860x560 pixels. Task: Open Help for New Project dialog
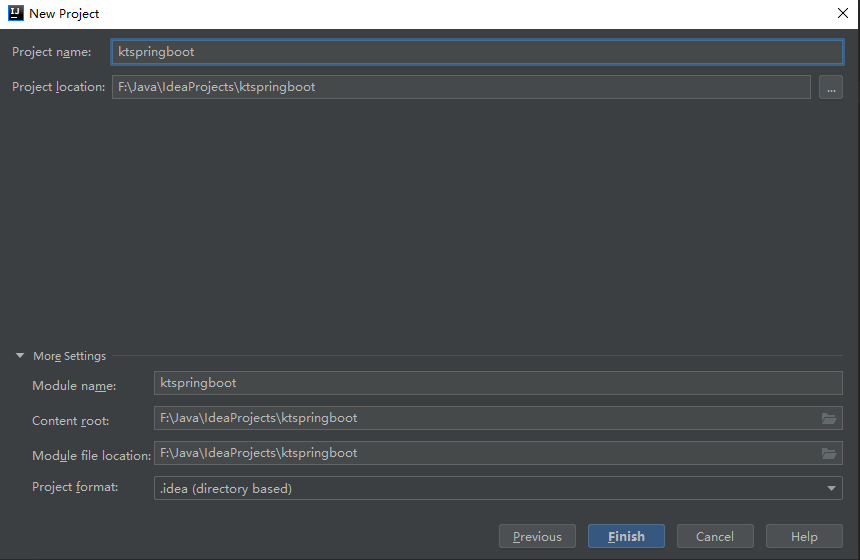[x=804, y=536]
